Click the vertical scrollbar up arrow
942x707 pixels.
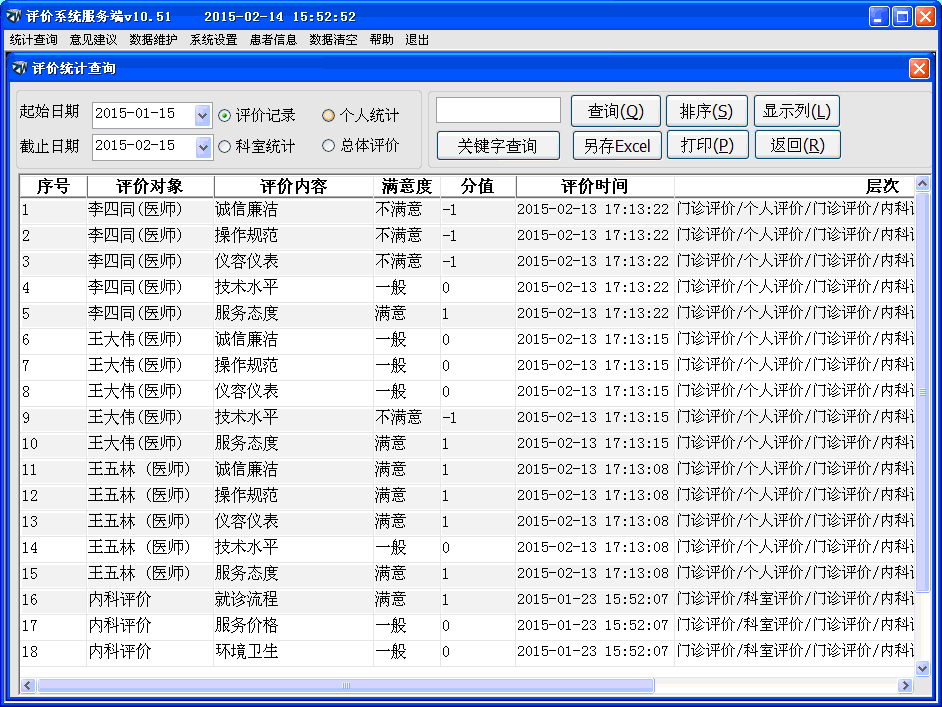922,183
